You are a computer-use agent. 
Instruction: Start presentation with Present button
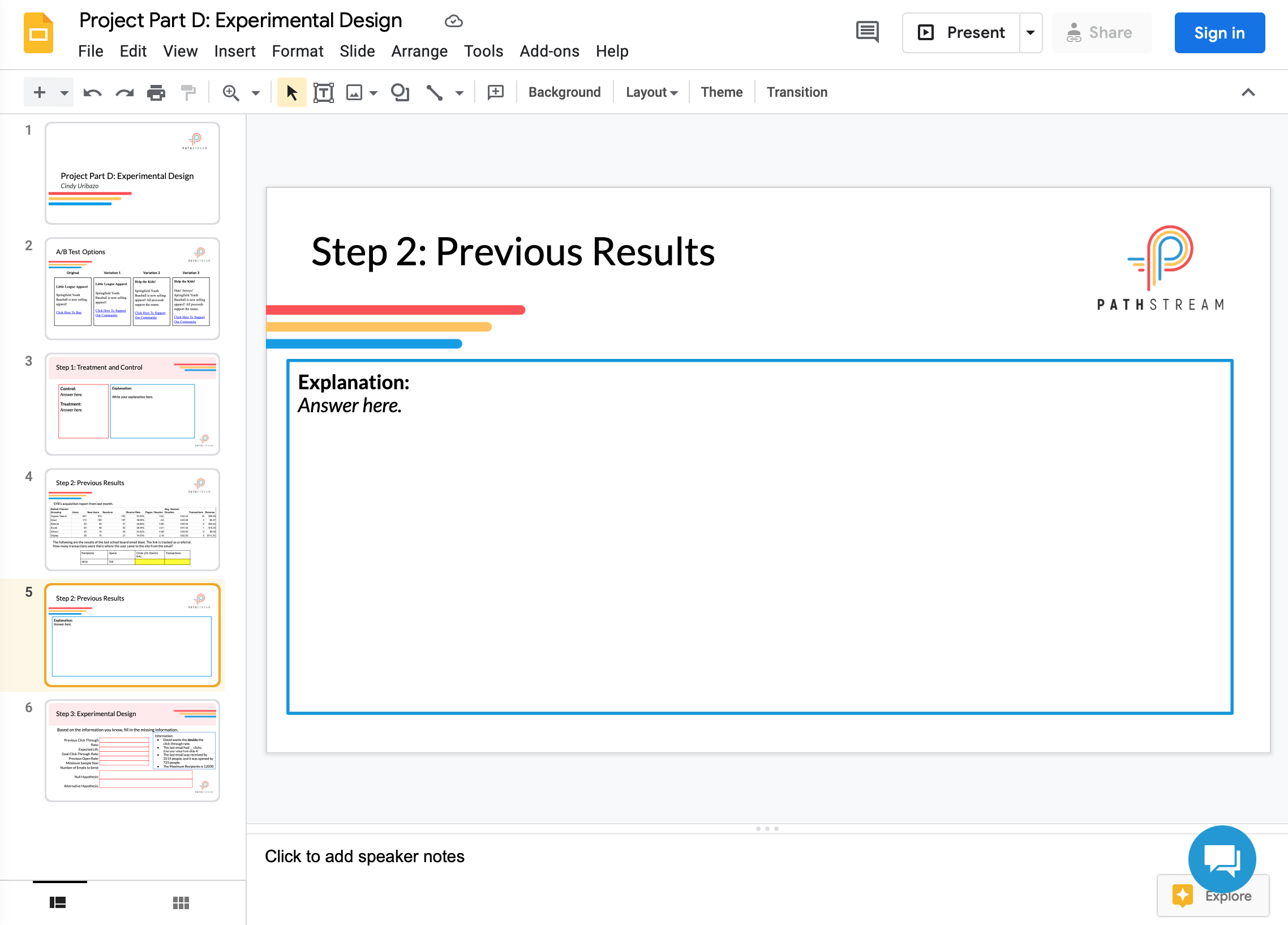(x=961, y=32)
